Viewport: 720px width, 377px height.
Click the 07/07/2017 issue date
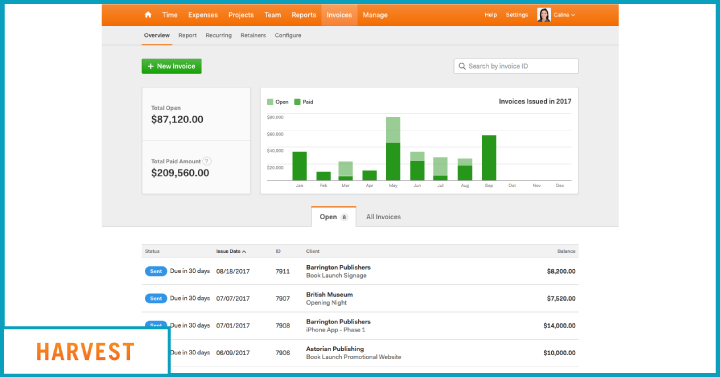tap(233, 298)
